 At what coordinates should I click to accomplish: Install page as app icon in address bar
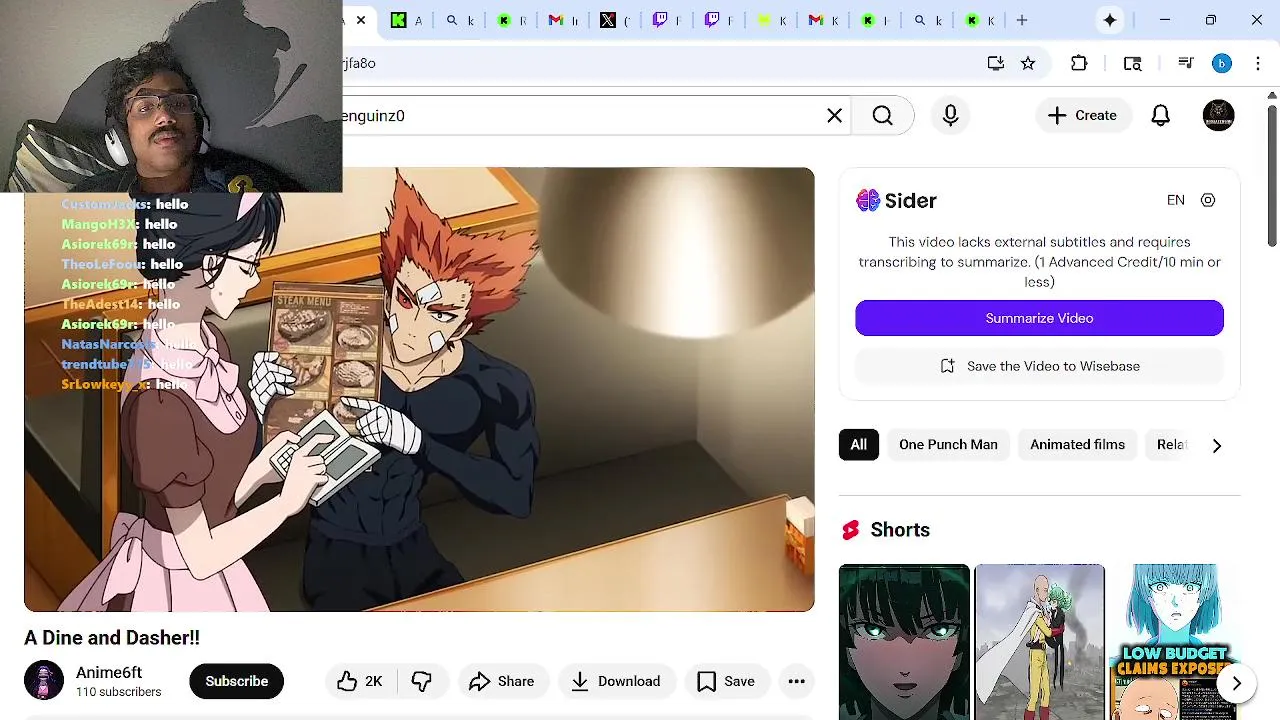995,63
